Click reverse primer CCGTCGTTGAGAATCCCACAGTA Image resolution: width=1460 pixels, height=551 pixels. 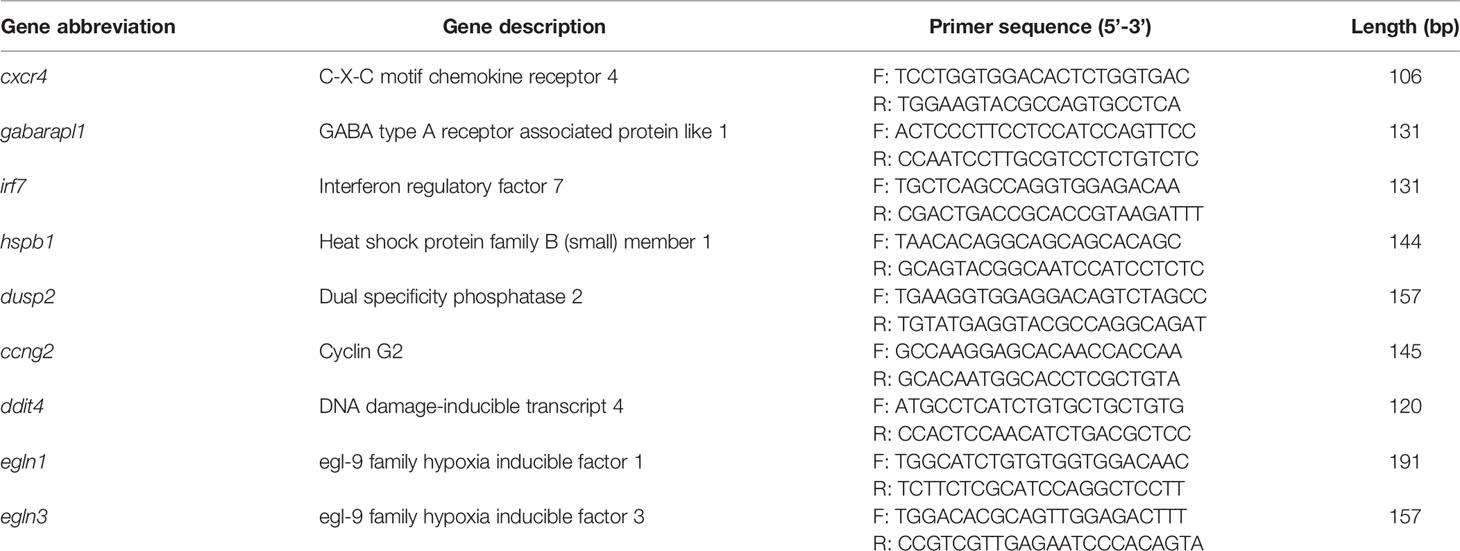pyautogui.click(x=1038, y=544)
